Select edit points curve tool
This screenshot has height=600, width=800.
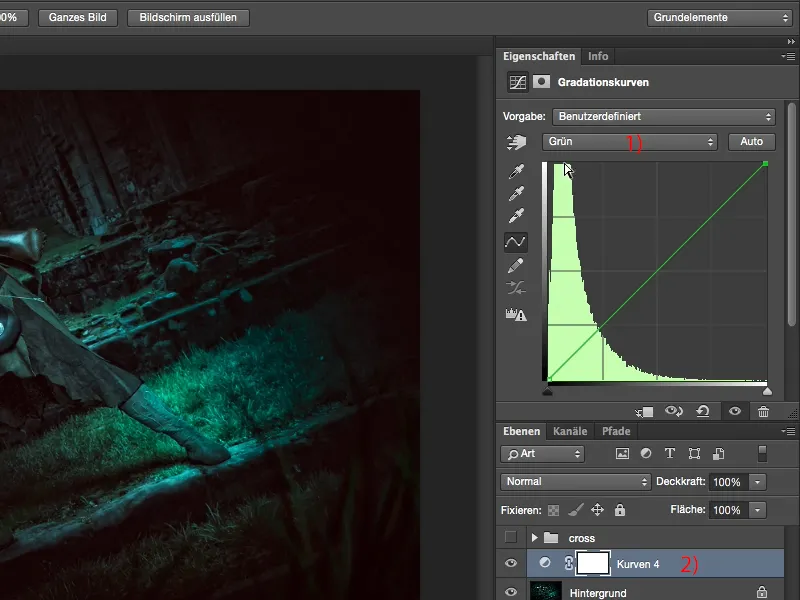[x=515, y=242]
